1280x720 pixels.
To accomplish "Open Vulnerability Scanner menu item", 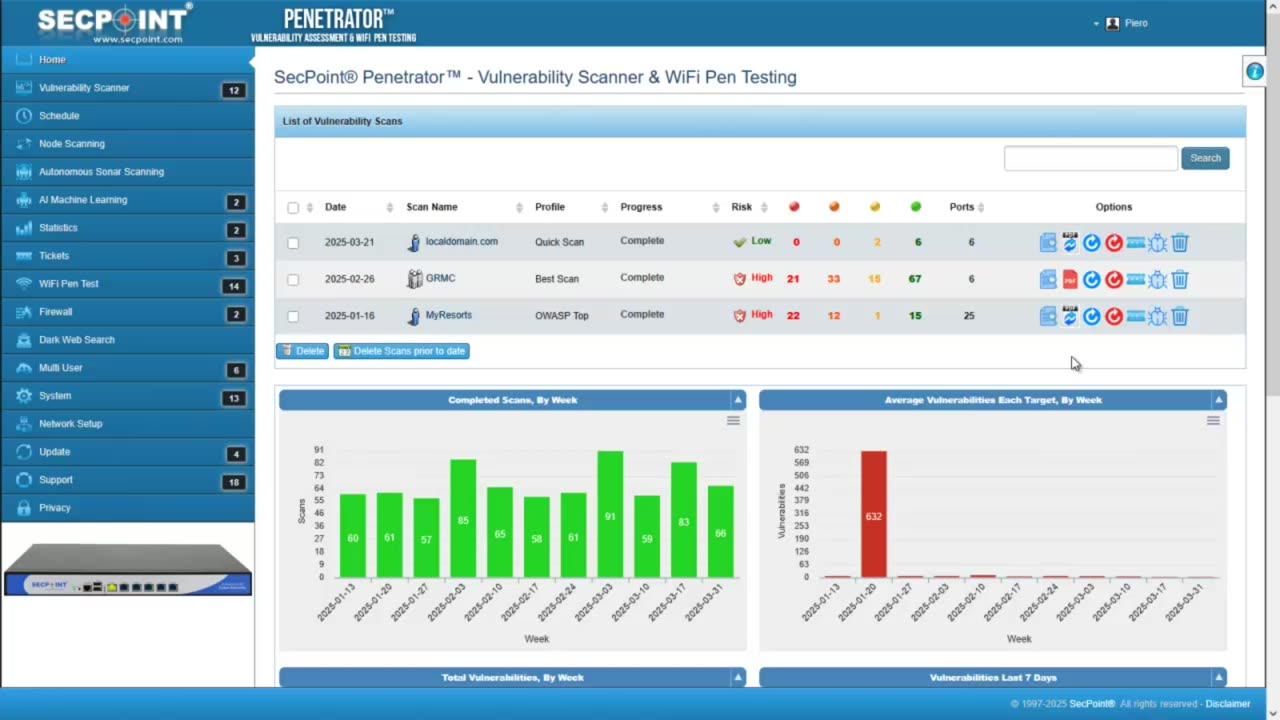I will [127, 88].
